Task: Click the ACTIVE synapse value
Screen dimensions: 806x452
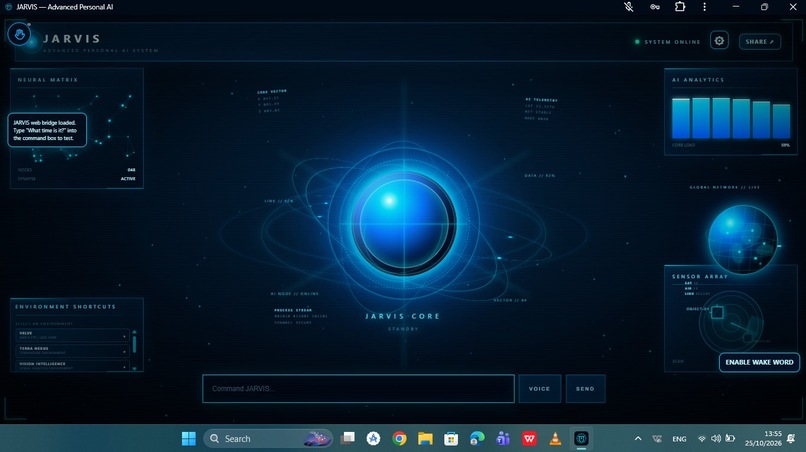Action: (128, 179)
